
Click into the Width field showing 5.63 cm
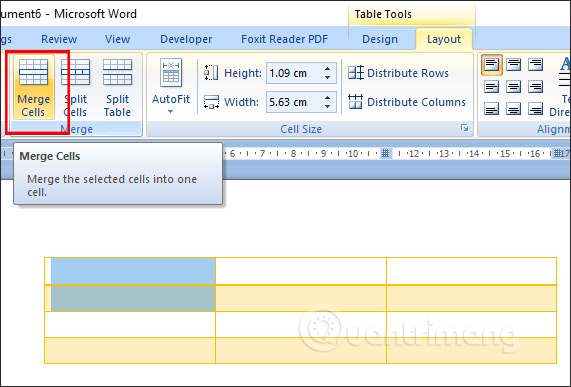pos(294,102)
